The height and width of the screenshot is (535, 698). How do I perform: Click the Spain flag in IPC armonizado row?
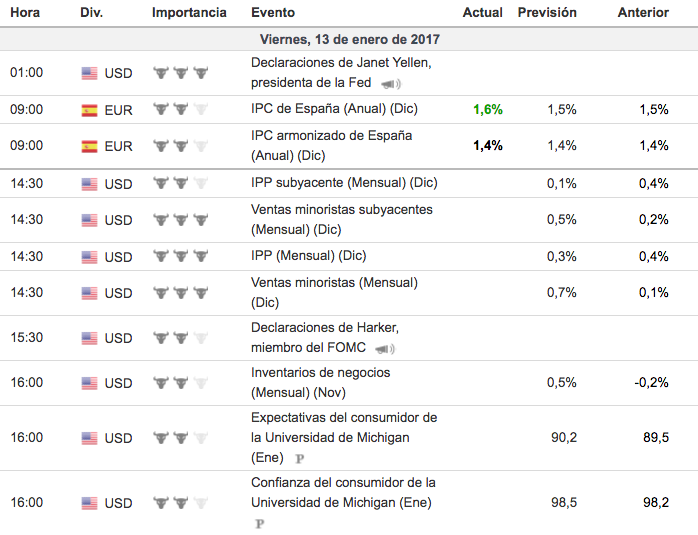coord(89,146)
